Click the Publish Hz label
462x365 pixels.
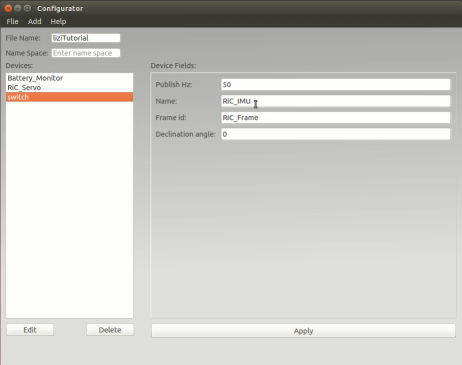pyautogui.click(x=174, y=84)
